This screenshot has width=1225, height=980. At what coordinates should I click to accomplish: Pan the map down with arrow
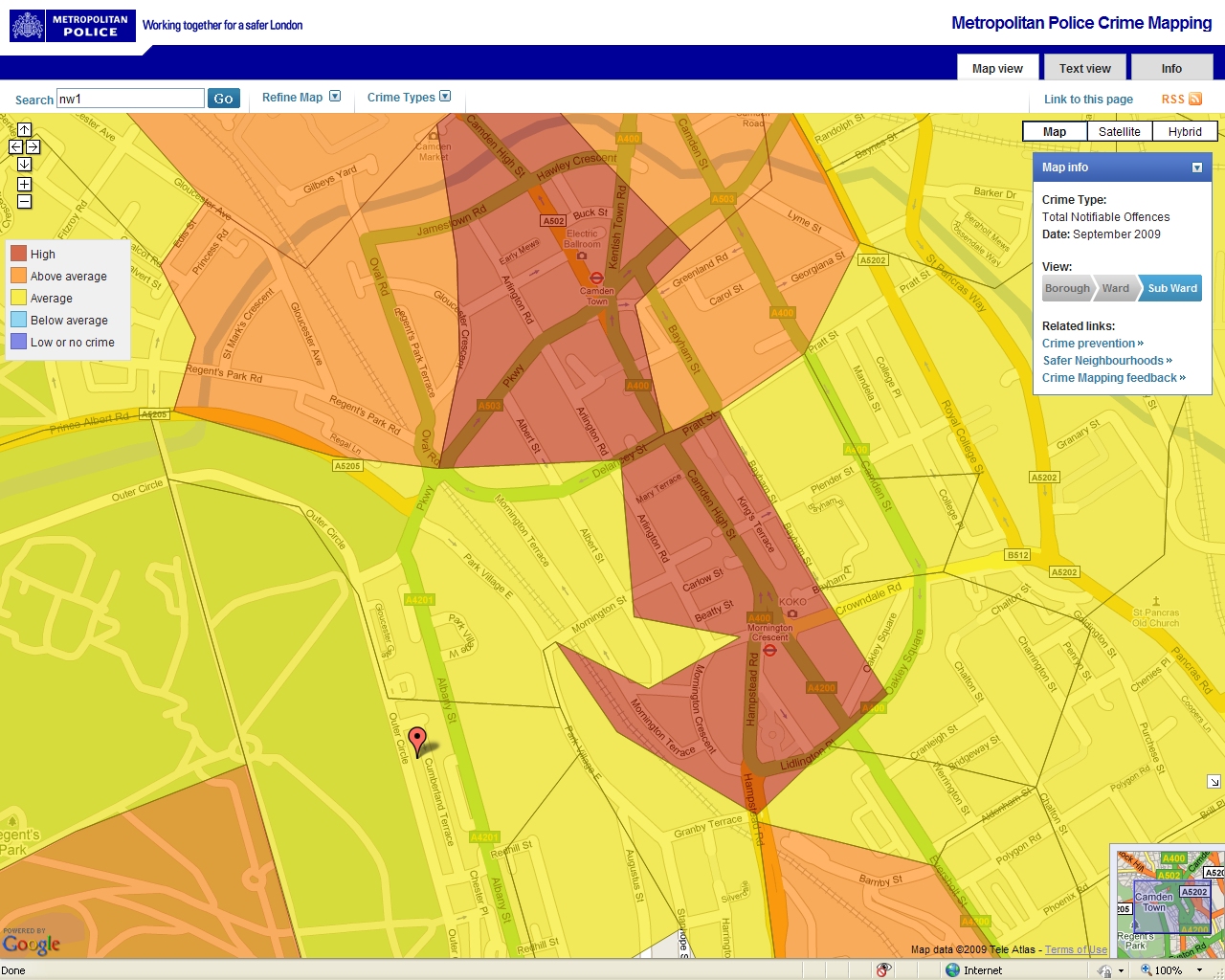point(24,165)
